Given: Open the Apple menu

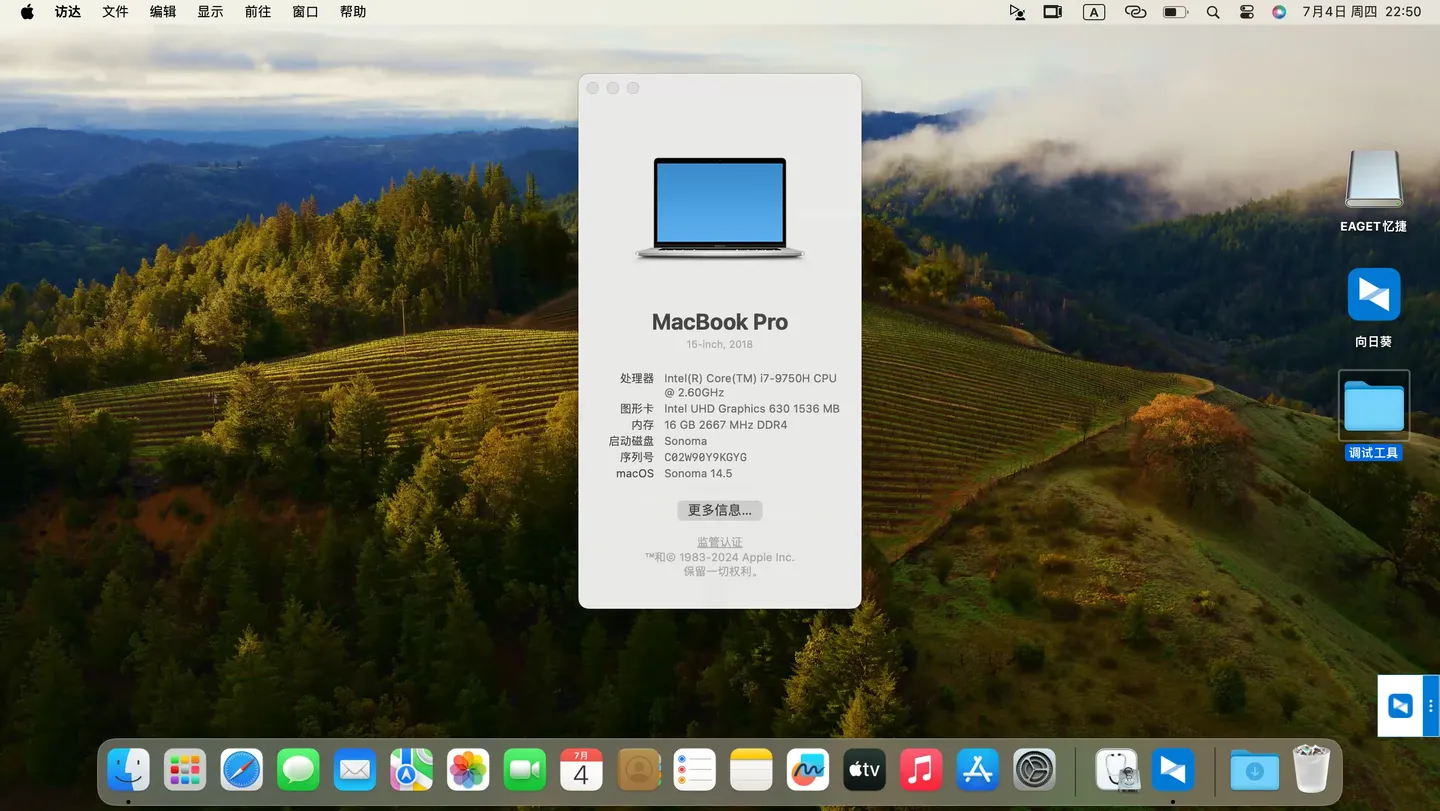Looking at the screenshot, I should tap(27, 12).
